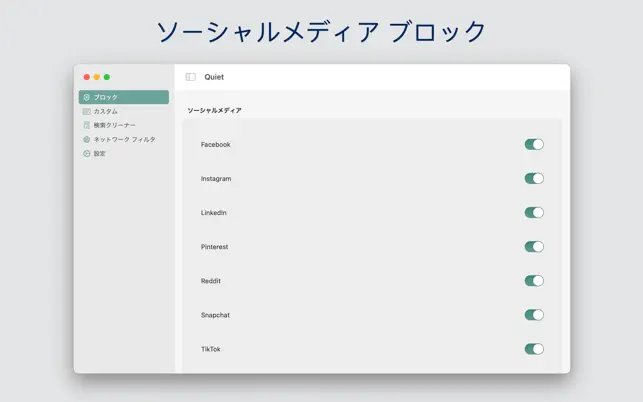Click the Snapchat label
The image size is (643, 402).
(215, 315)
